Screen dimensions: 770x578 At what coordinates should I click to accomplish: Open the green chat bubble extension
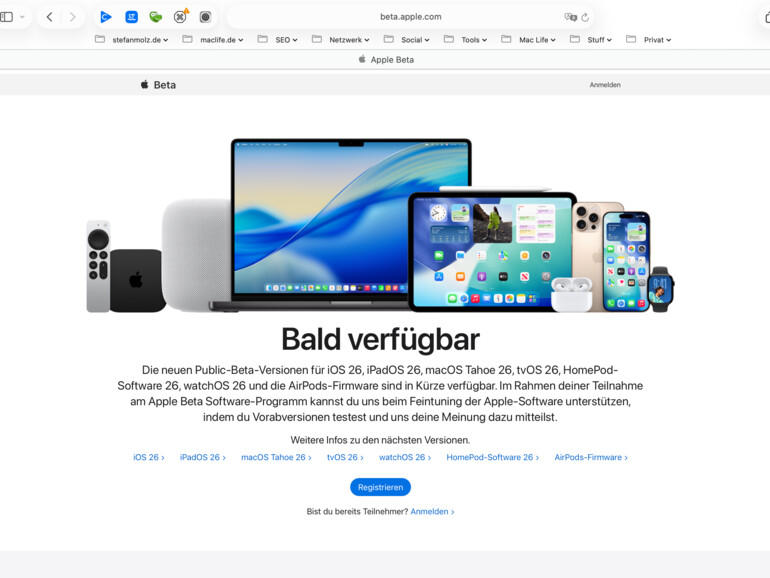(156, 17)
